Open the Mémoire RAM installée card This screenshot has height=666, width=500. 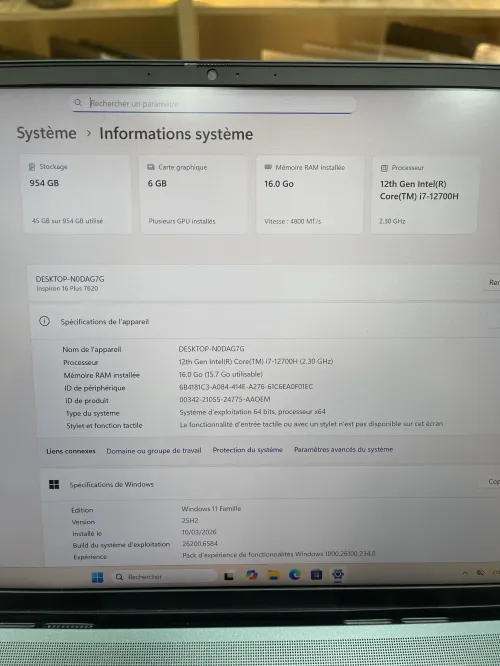(x=310, y=195)
